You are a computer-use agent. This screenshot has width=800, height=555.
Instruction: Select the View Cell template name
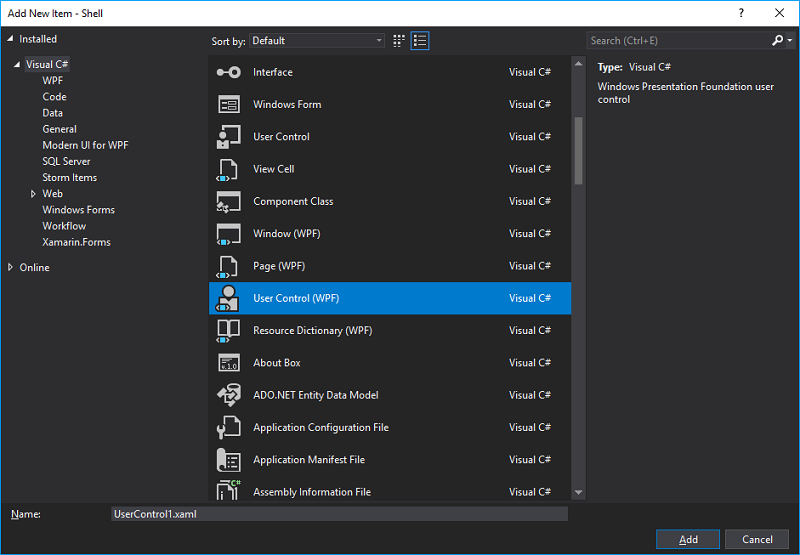(273, 169)
